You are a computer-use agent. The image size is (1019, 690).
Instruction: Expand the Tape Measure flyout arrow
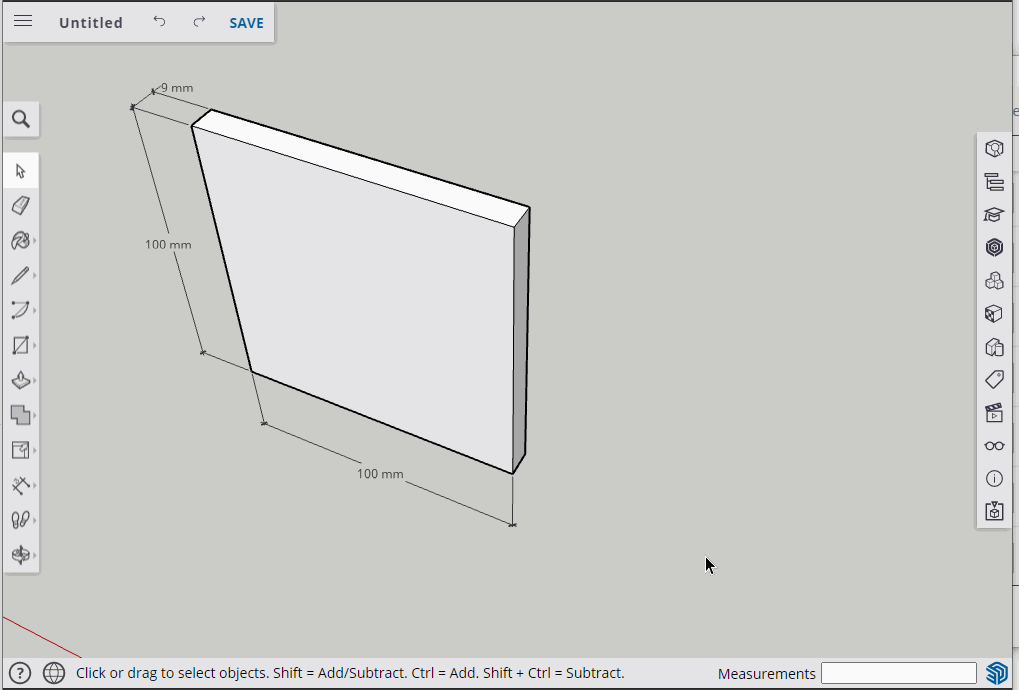34,485
